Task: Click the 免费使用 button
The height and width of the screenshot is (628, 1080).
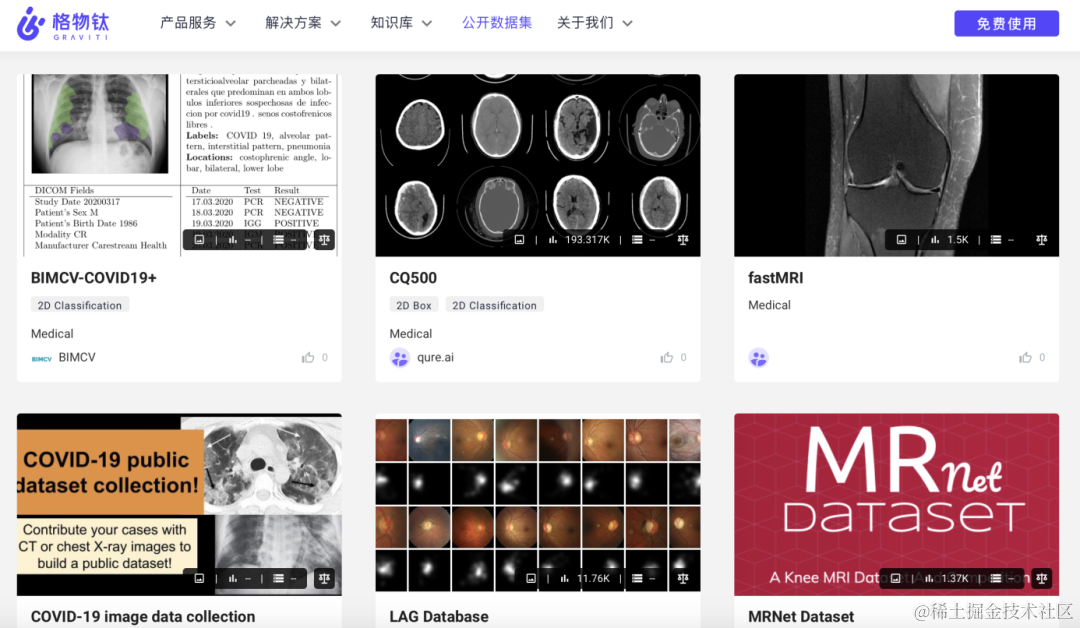Action: coord(1006,23)
